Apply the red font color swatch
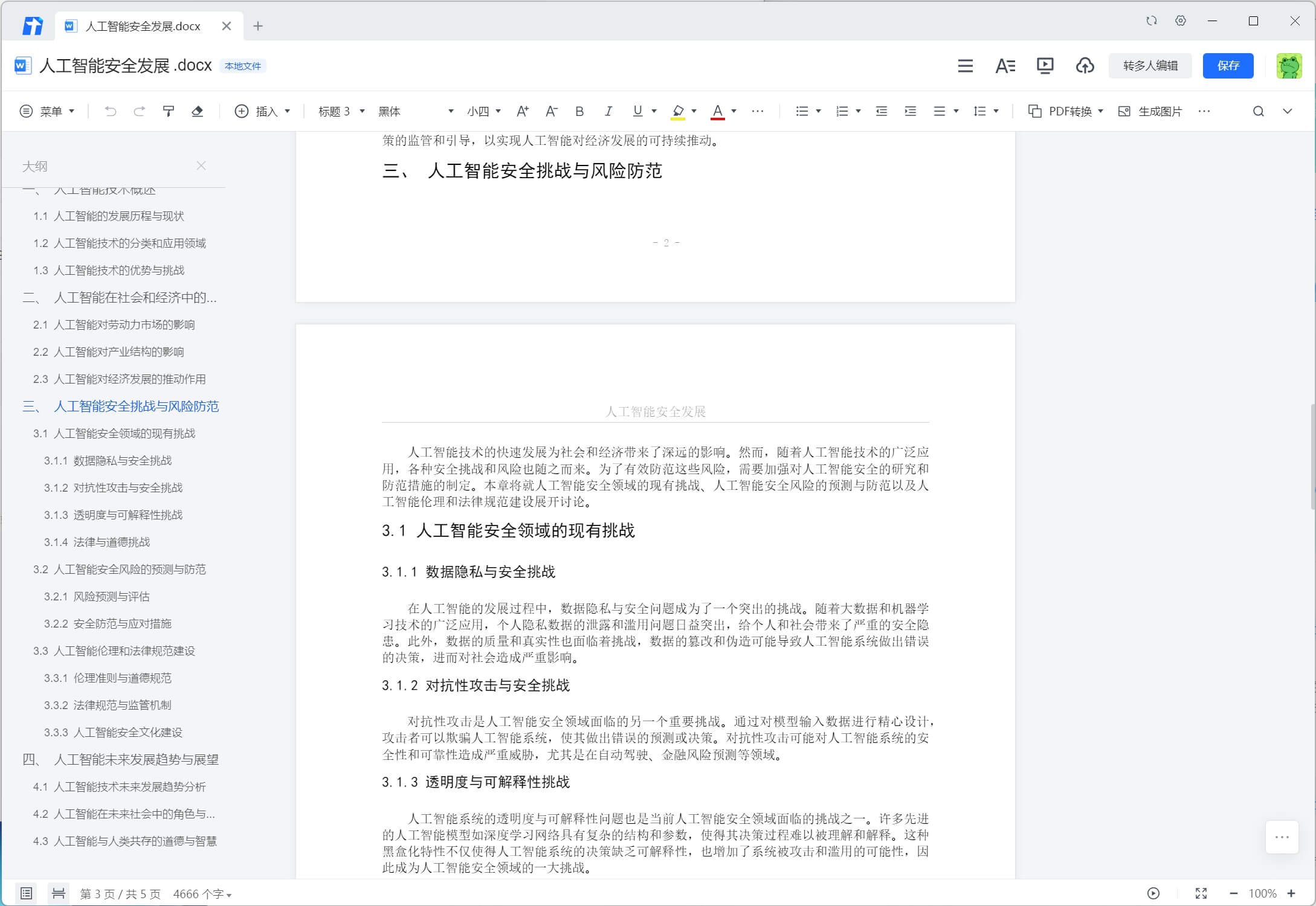The height and width of the screenshot is (906, 1316). 717,111
